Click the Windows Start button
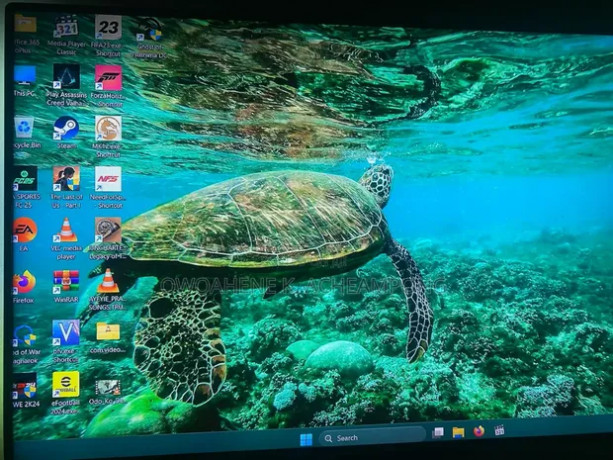613x460 pixels. pyautogui.click(x=306, y=438)
